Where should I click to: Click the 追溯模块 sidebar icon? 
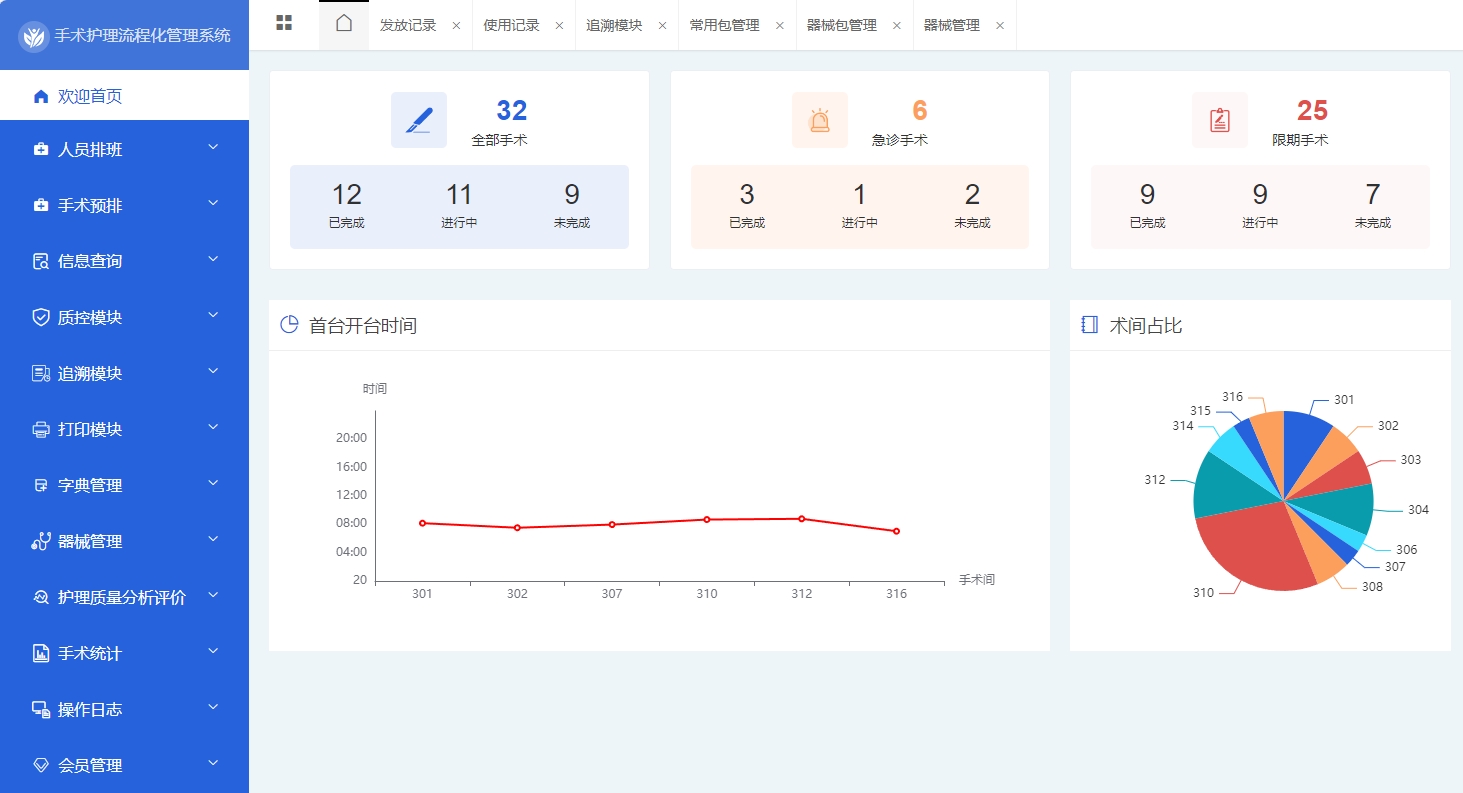pyautogui.click(x=41, y=374)
